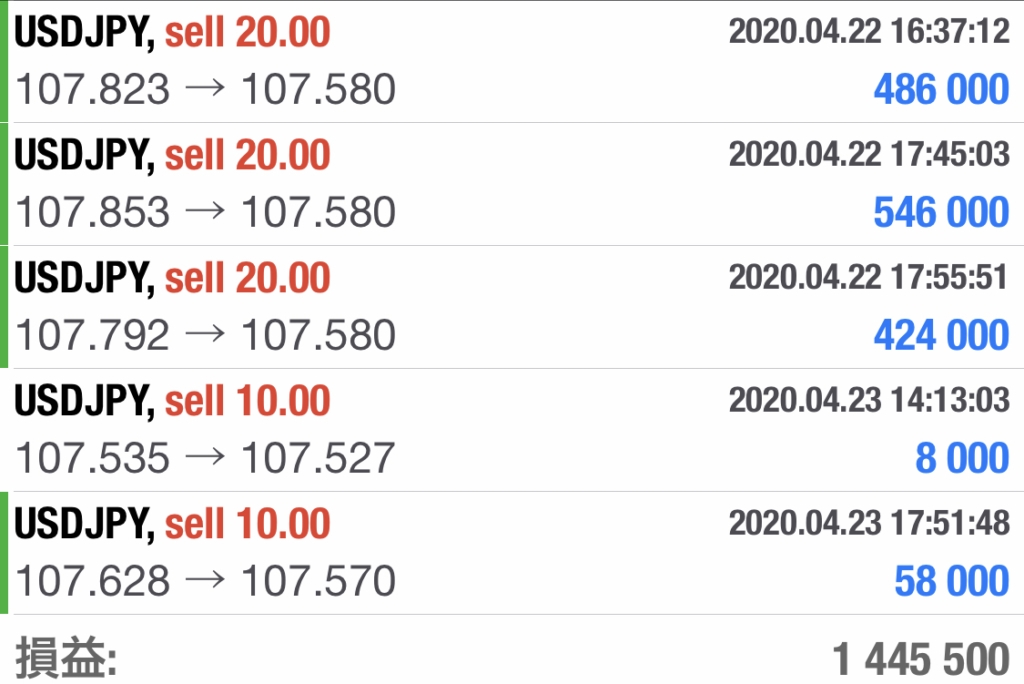Select the trade entered at 107.628
This screenshot has height=684, width=1024.
[x=512, y=553]
